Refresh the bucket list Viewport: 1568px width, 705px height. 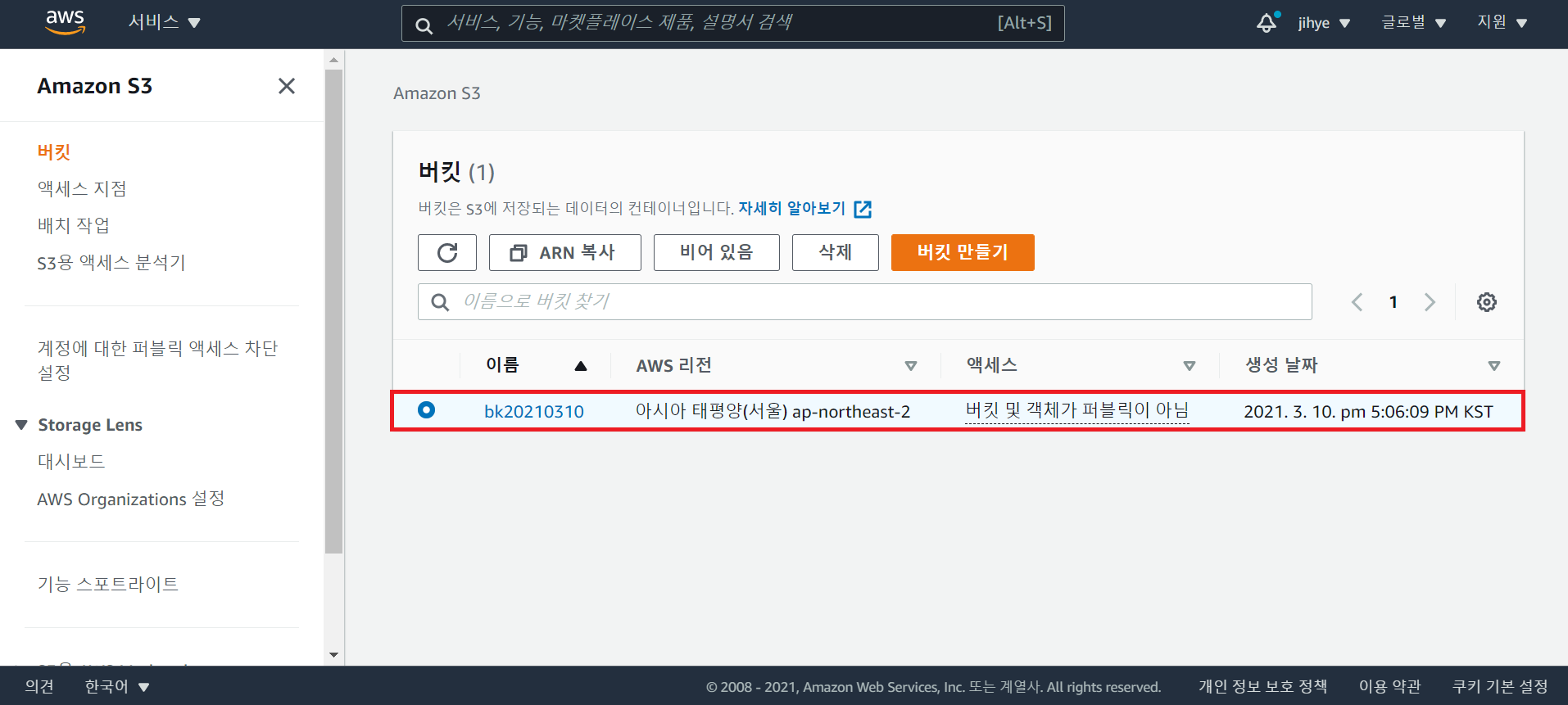pyautogui.click(x=447, y=252)
